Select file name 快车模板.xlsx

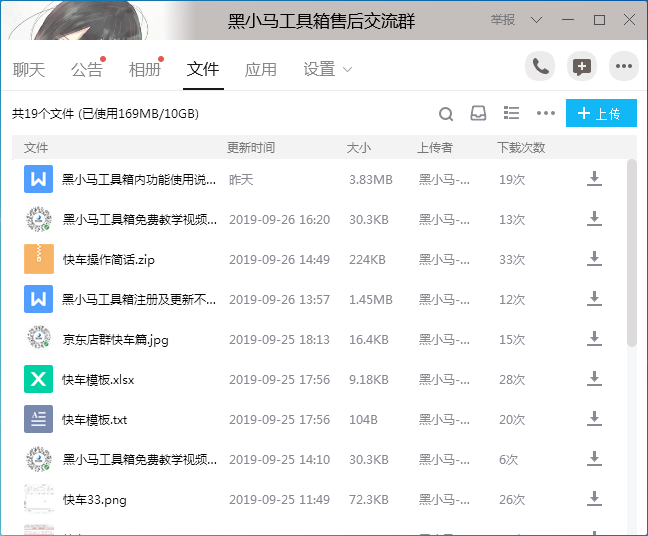98,379
